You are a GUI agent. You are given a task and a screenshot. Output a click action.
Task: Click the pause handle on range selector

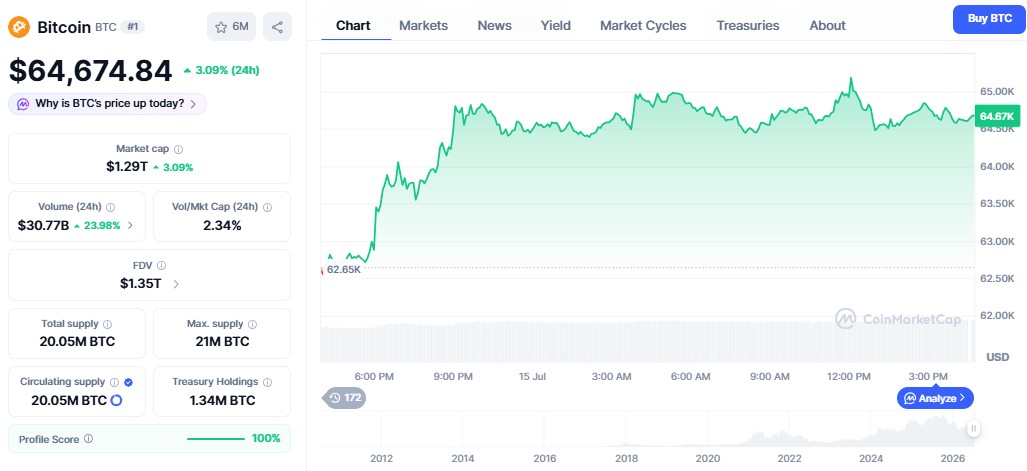pyautogui.click(x=974, y=429)
